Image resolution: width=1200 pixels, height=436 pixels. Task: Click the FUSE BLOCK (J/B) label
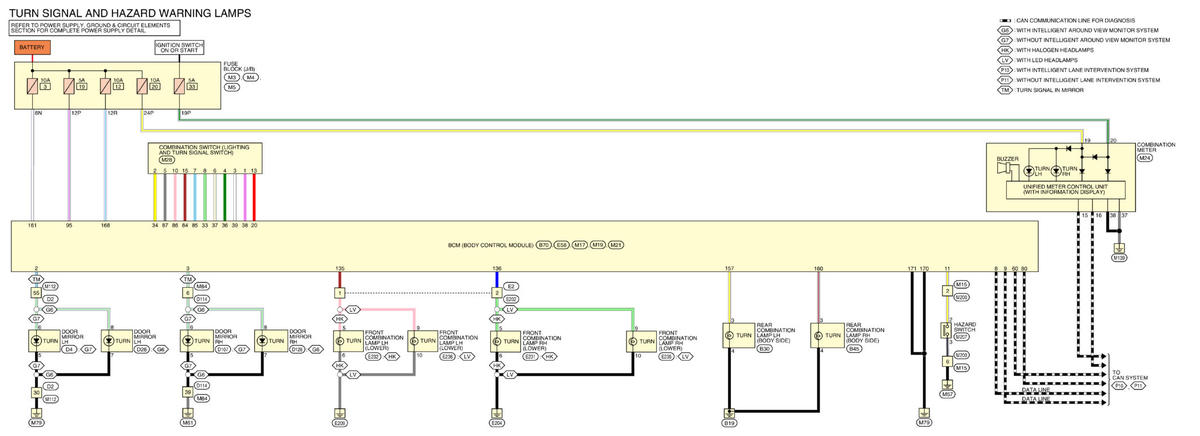241,66
